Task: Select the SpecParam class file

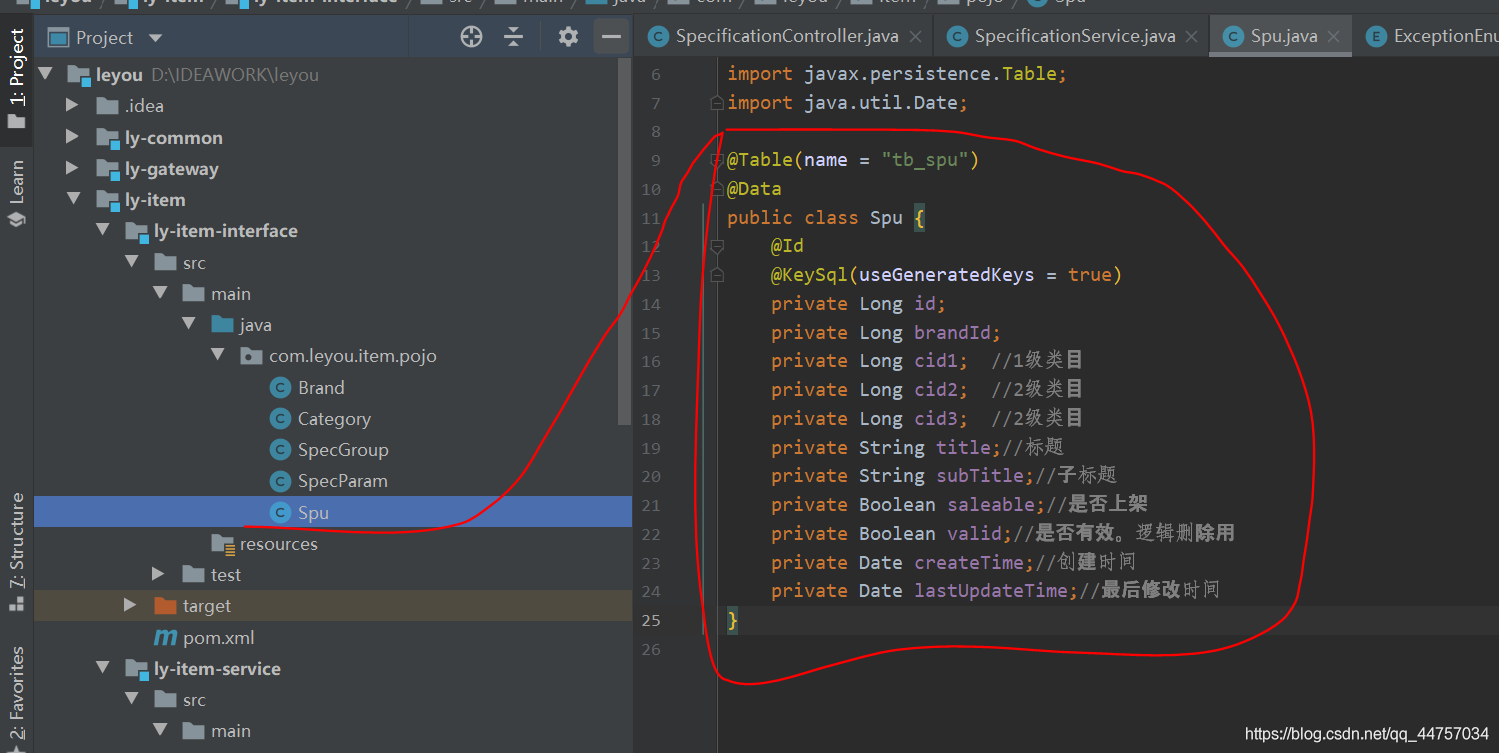Action: (342, 481)
